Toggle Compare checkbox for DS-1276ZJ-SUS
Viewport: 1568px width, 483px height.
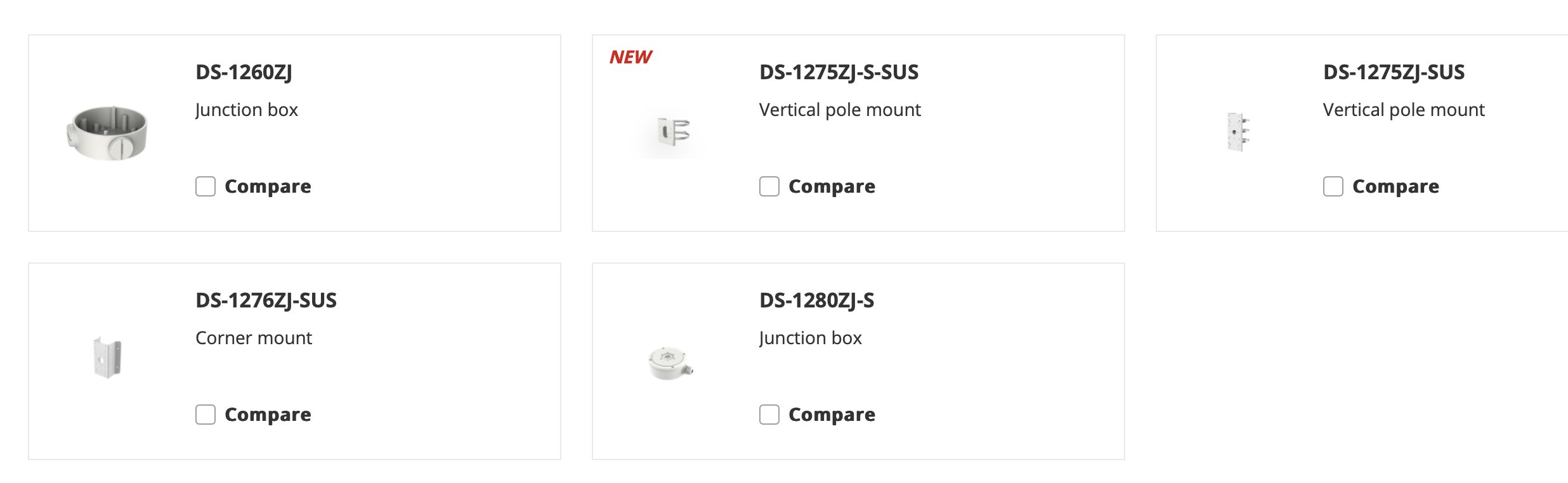coord(206,415)
